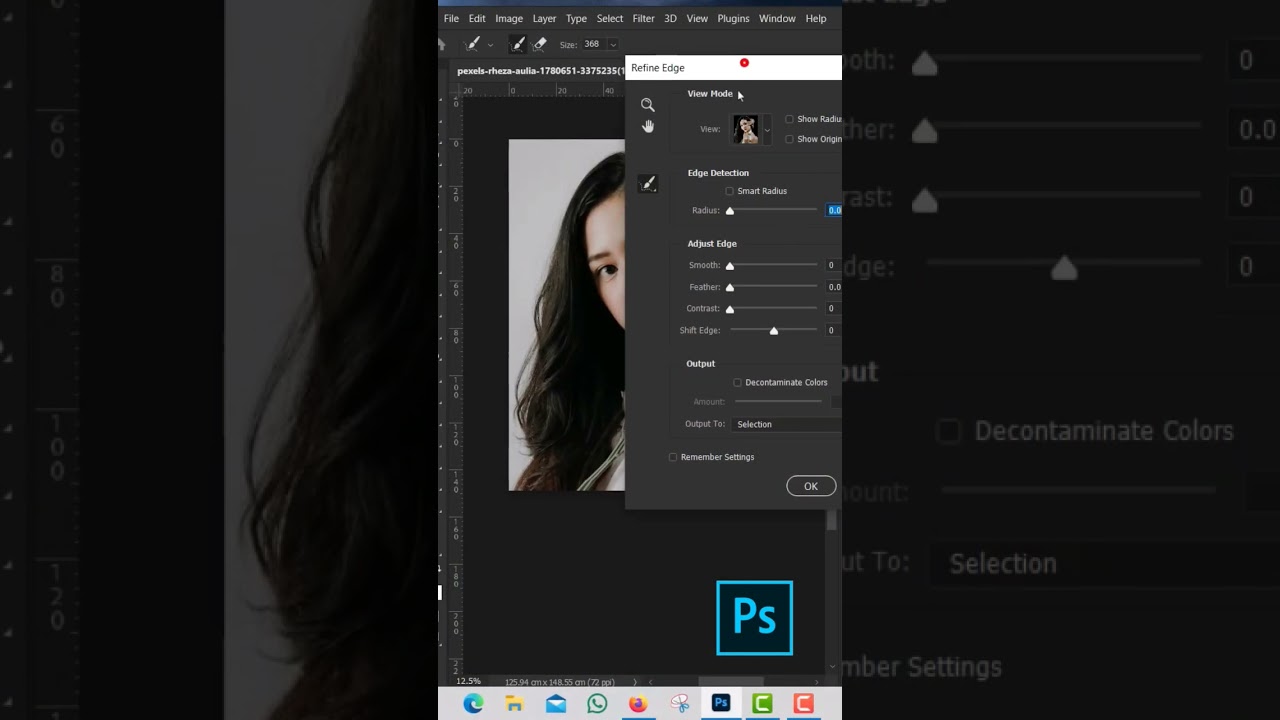This screenshot has width=1280, height=720.
Task: Click the horizontal scrollbar thumb
Action: click(730, 682)
